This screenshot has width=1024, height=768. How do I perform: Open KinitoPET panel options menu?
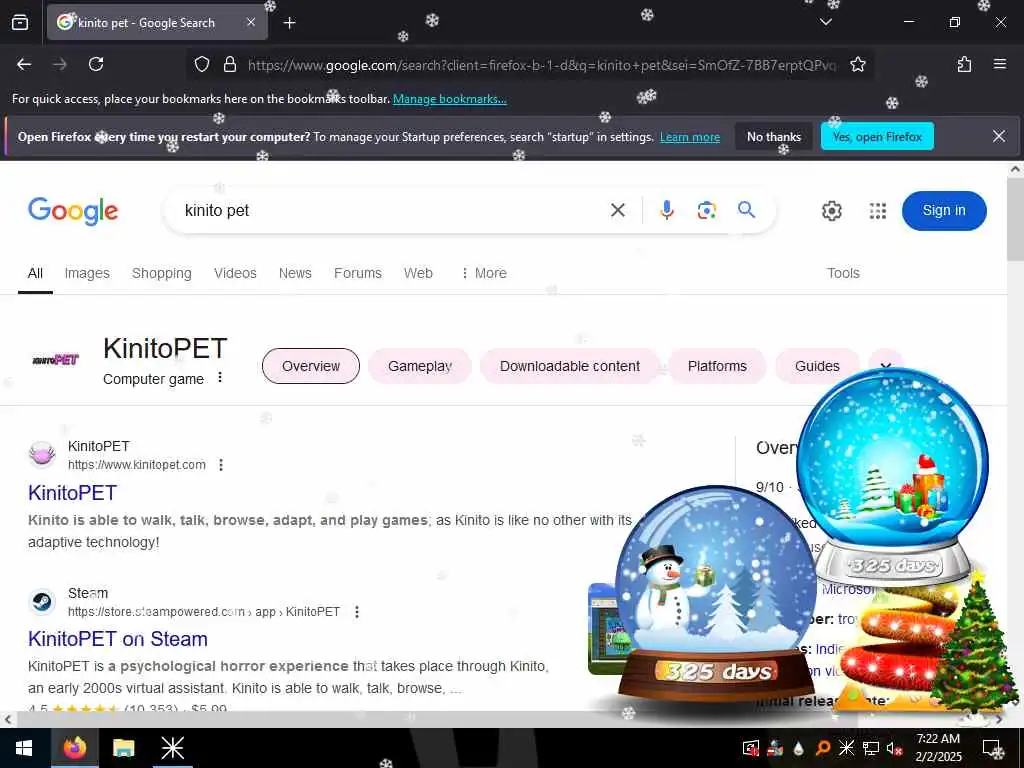(220, 377)
